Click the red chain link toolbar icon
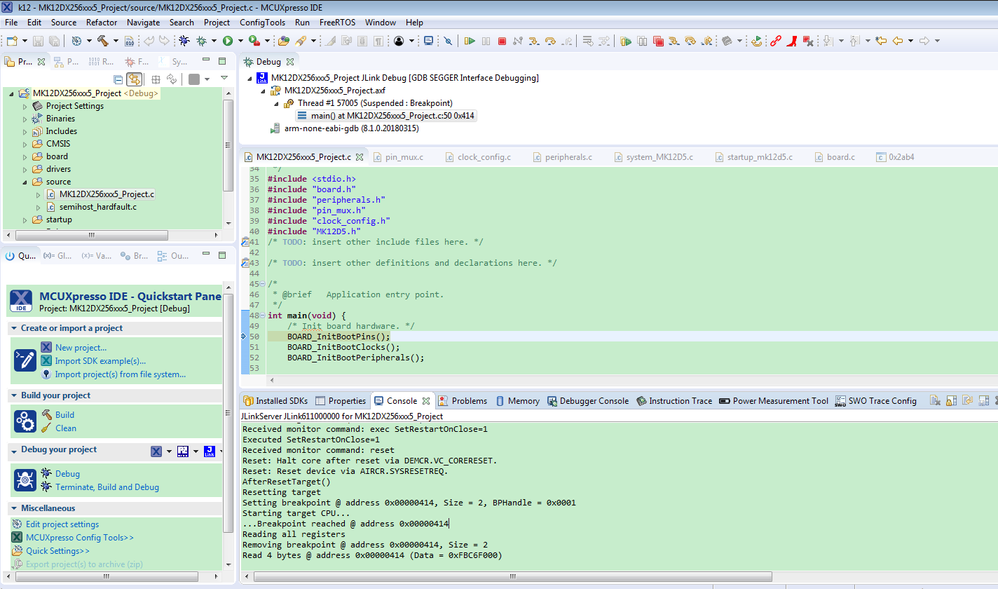 point(775,41)
